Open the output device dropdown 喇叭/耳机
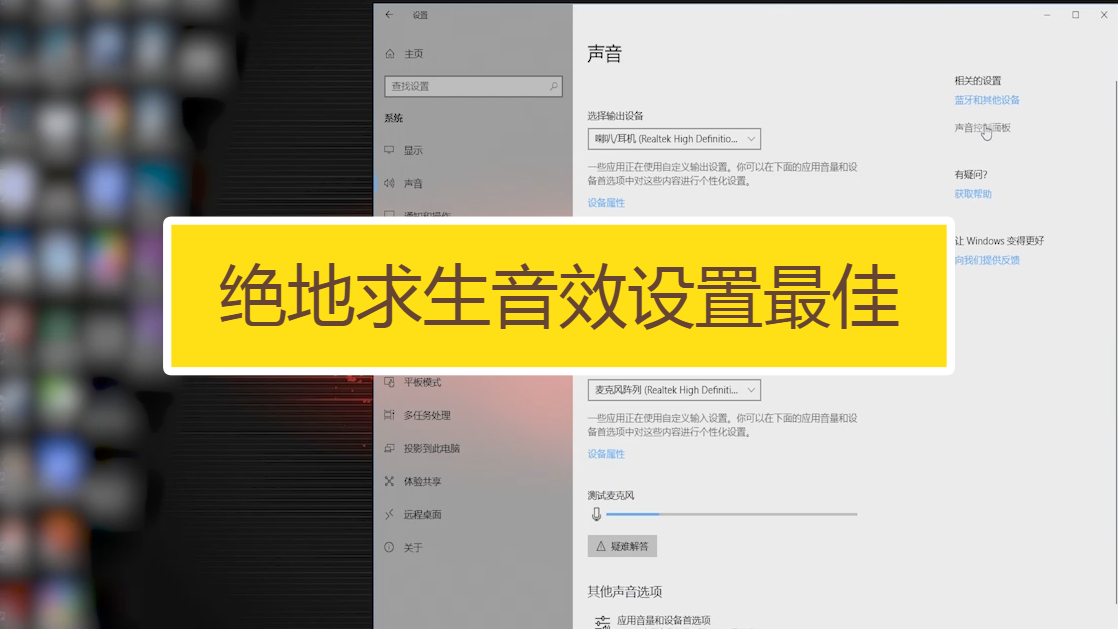 click(x=674, y=139)
